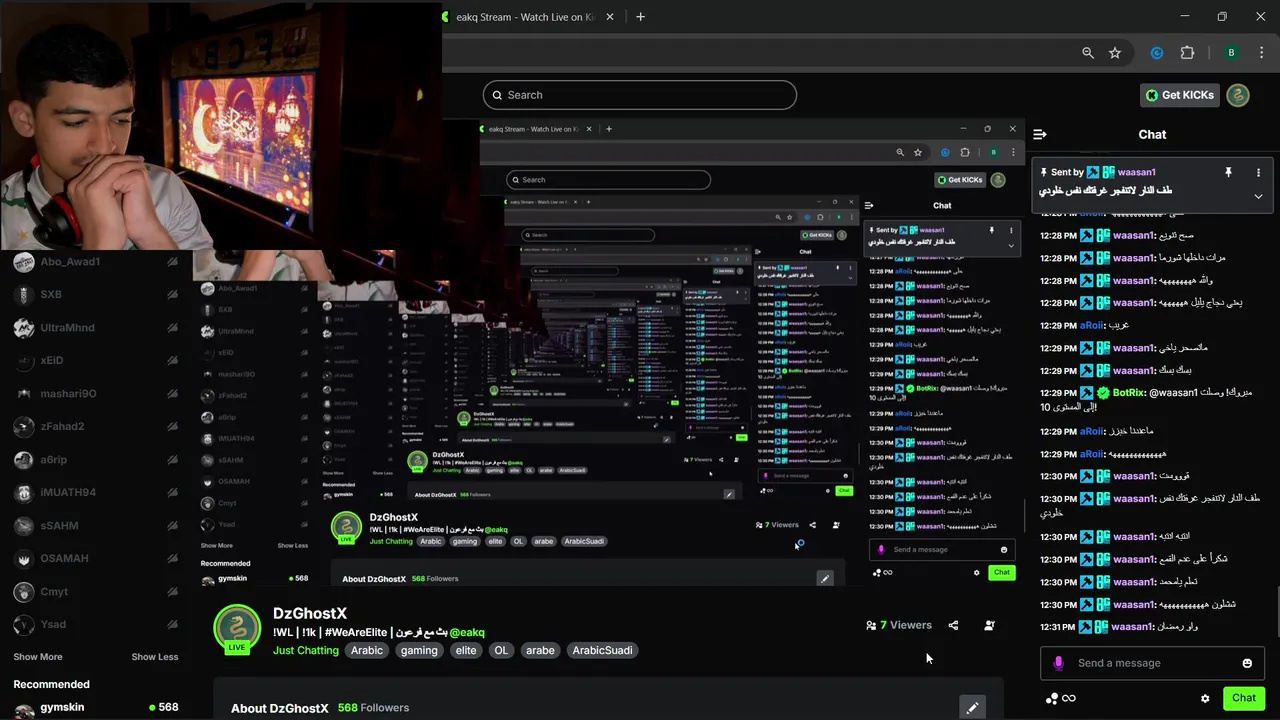Select the eakq Stream browser tab

click(525, 16)
